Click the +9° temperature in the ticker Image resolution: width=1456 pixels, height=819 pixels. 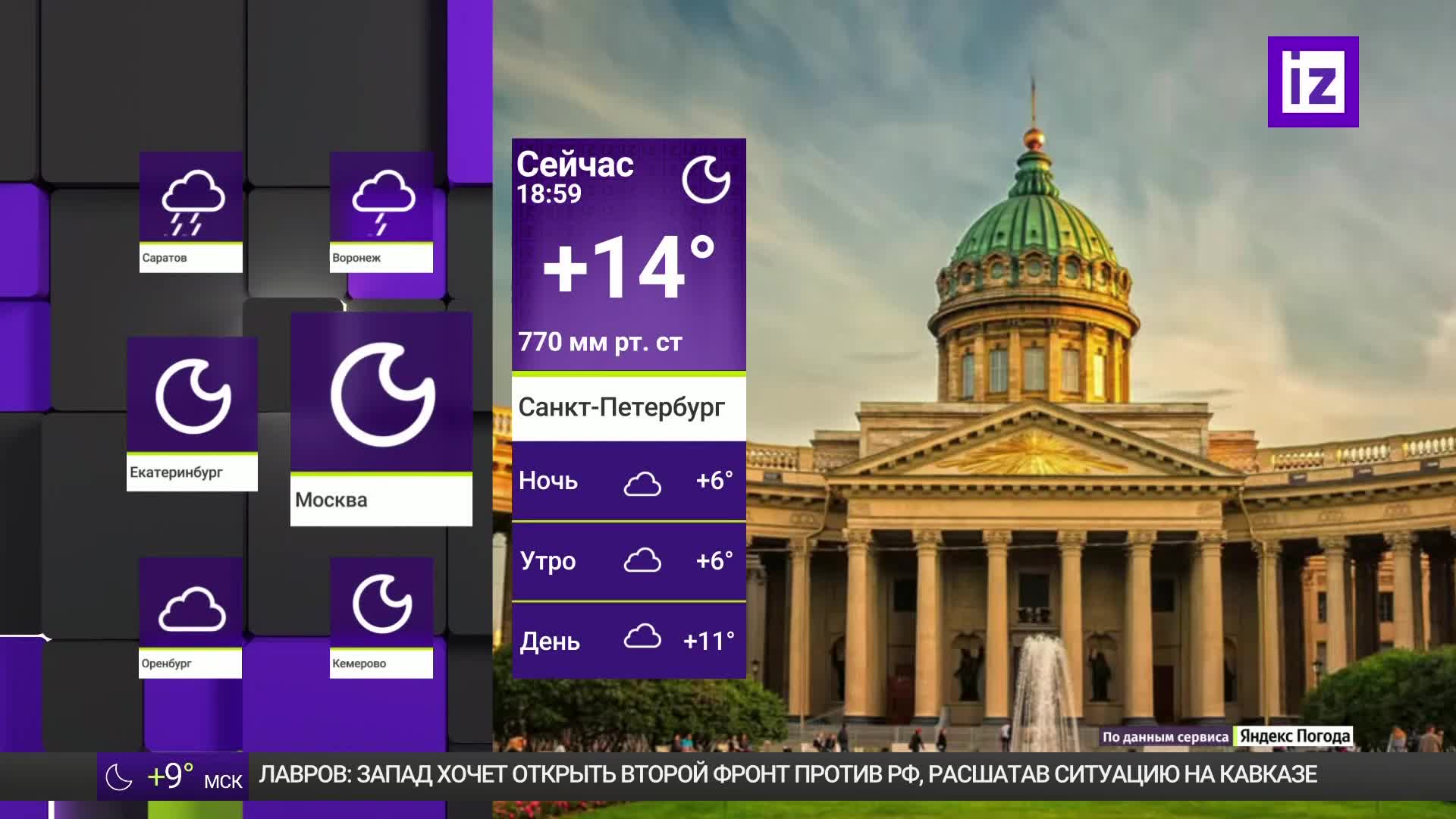(170, 777)
